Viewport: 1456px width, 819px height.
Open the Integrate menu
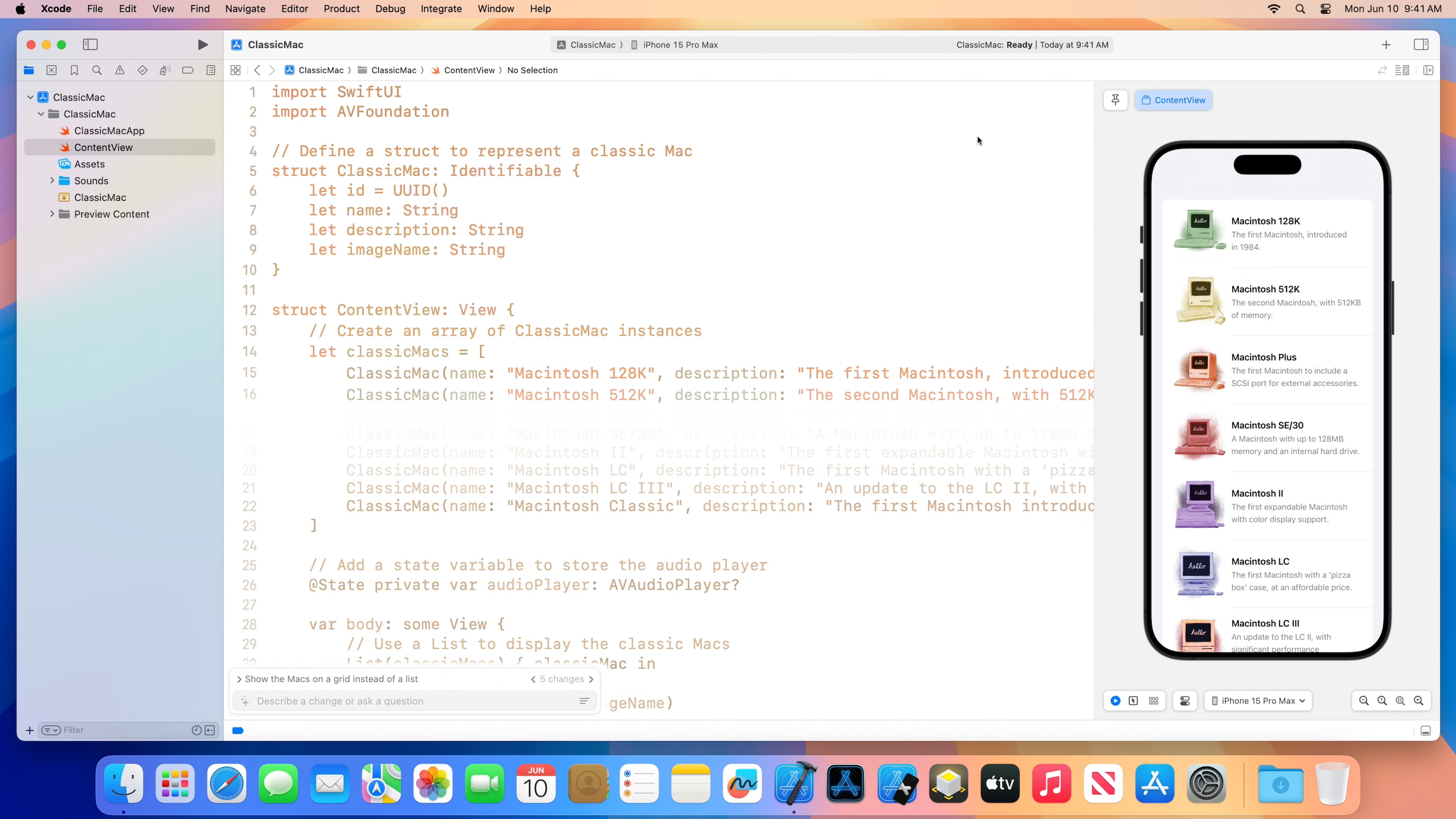[441, 9]
